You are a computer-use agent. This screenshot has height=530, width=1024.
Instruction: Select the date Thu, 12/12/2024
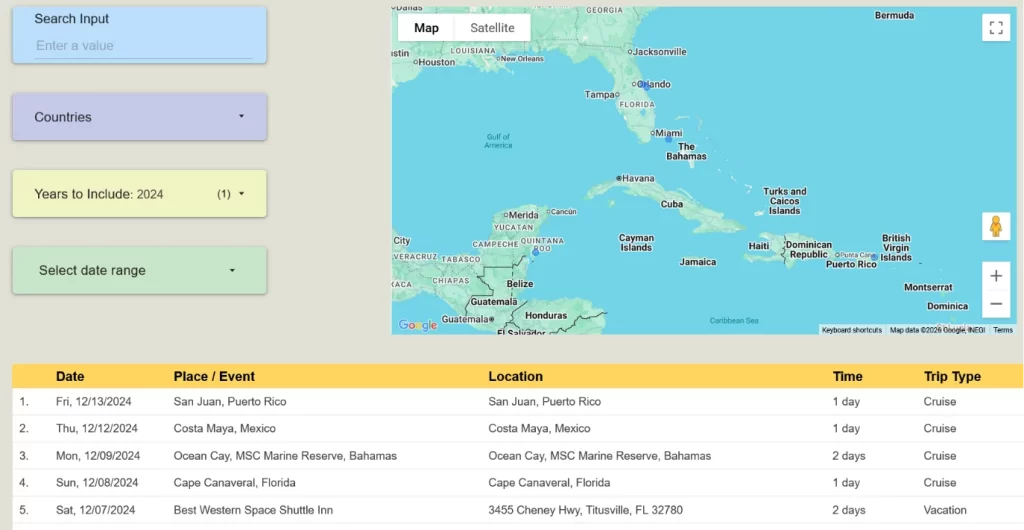pyautogui.click(x=97, y=429)
